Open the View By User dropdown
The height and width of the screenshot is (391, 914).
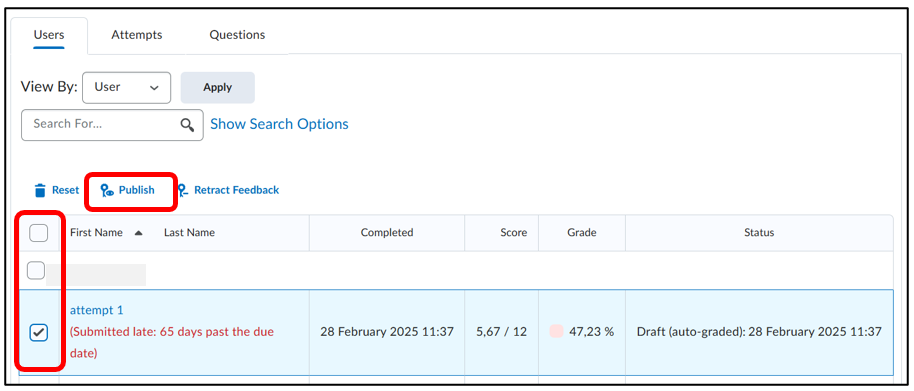coord(126,87)
